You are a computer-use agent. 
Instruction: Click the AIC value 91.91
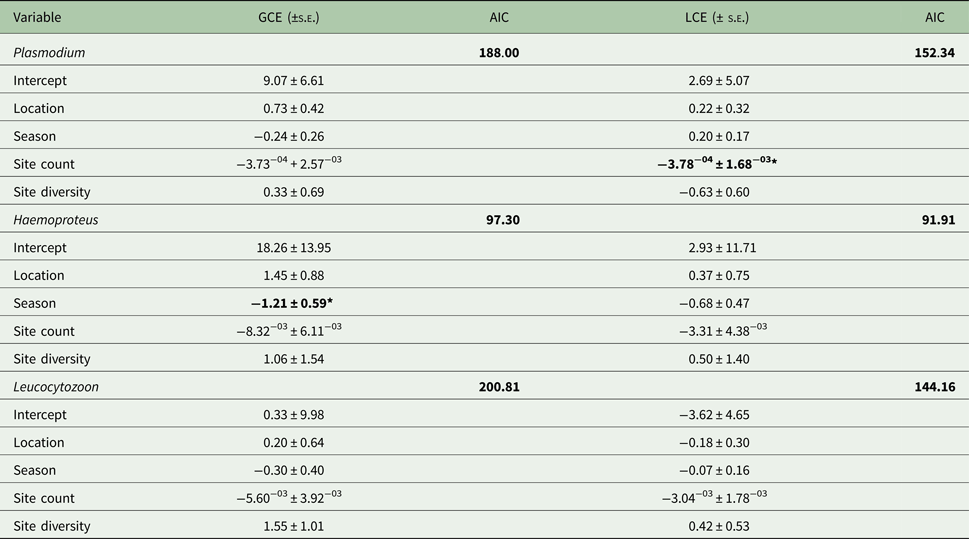tap(936, 219)
